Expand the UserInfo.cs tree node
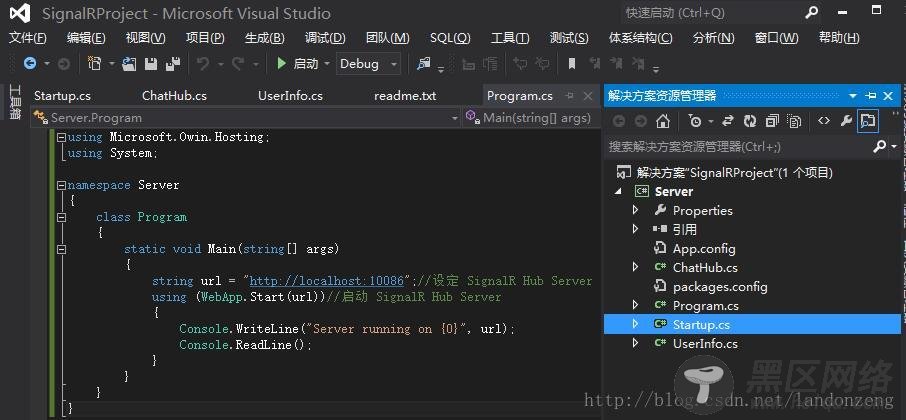The height and width of the screenshot is (420, 906). (636, 344)
